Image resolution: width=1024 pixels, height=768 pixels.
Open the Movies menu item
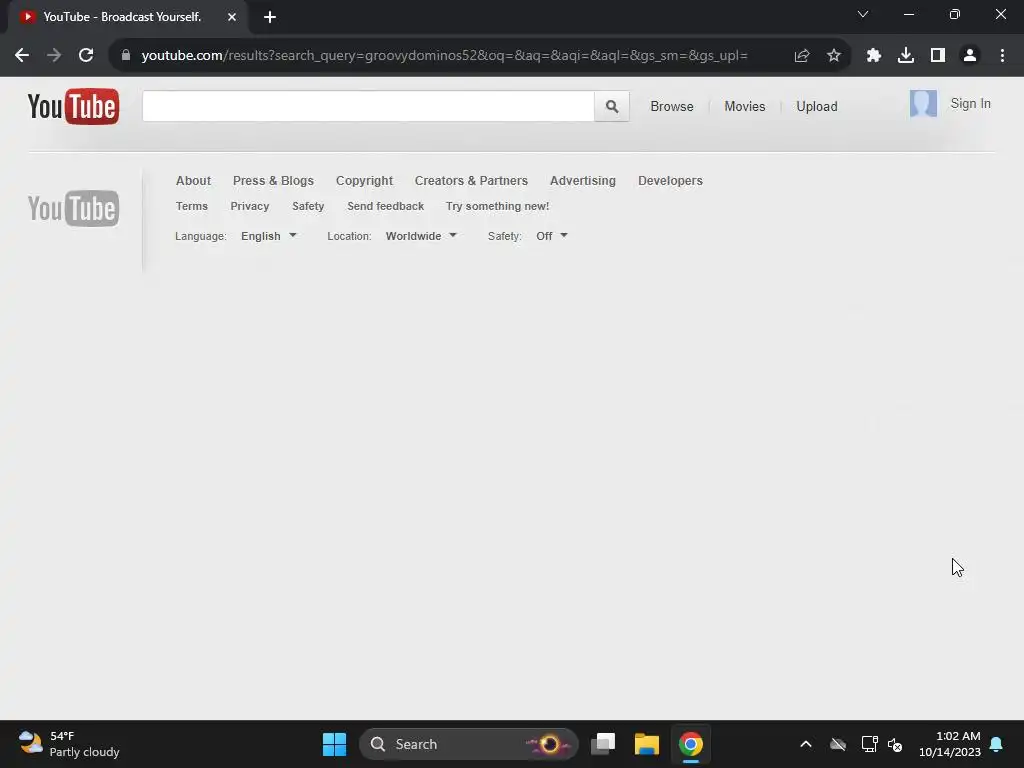click(744, 106)
